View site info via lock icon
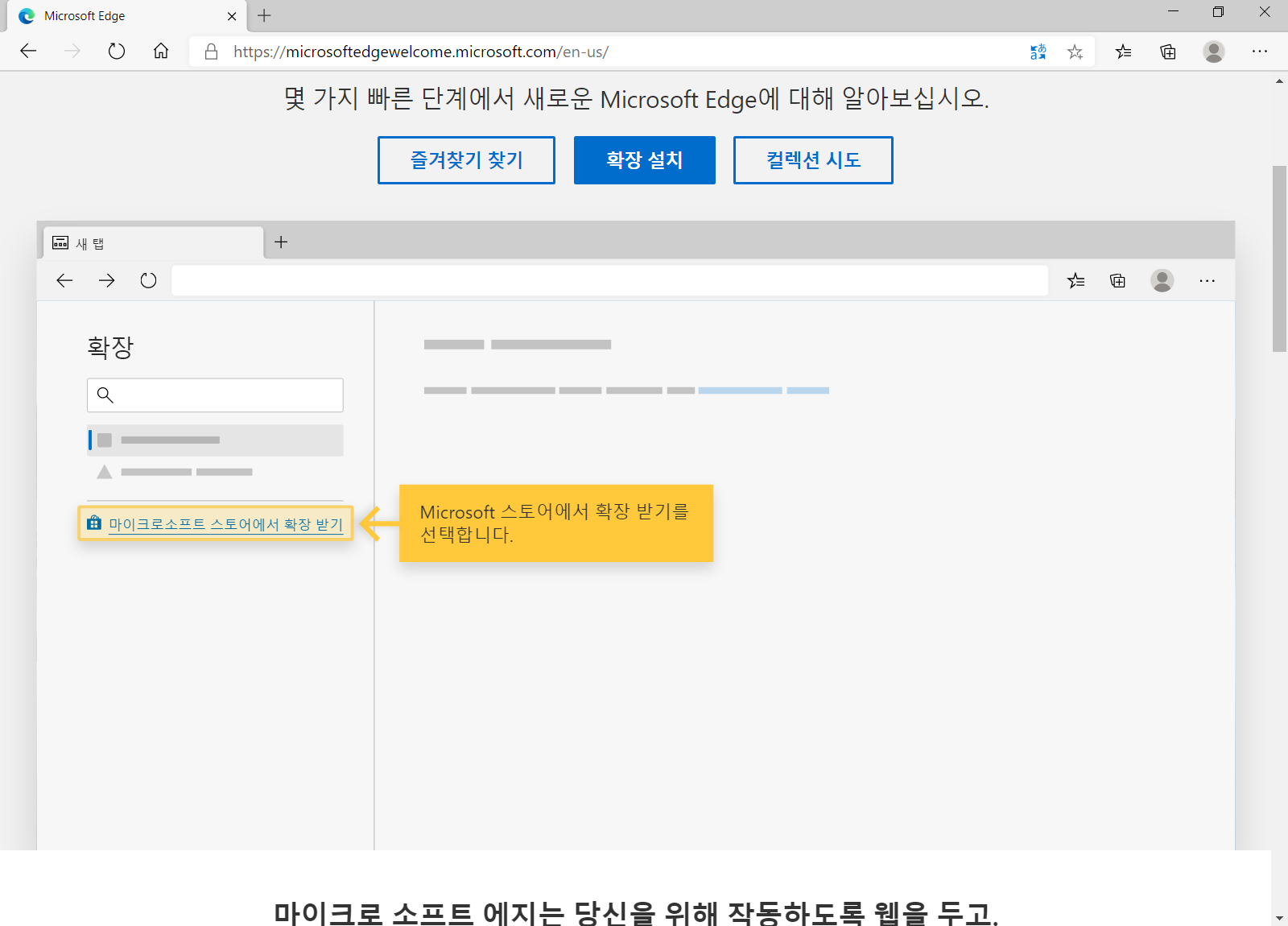 click(211, 52)
